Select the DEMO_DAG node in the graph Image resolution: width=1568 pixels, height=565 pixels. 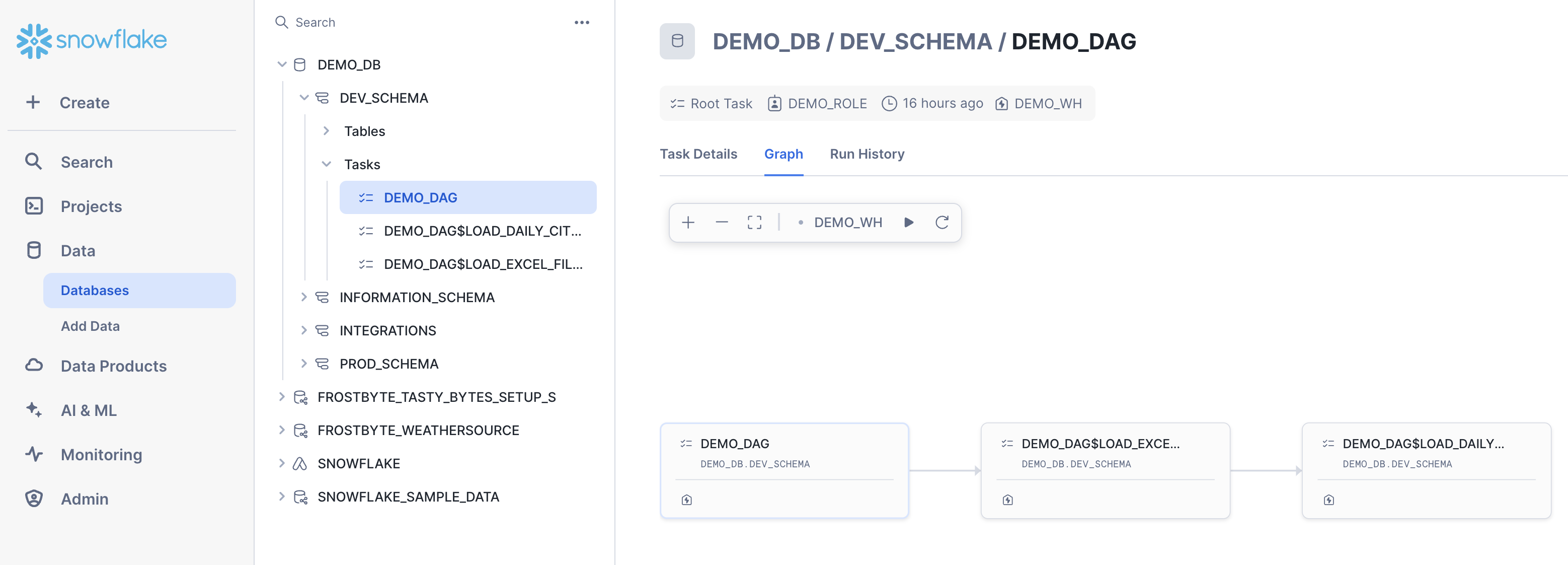pos(784,471)
